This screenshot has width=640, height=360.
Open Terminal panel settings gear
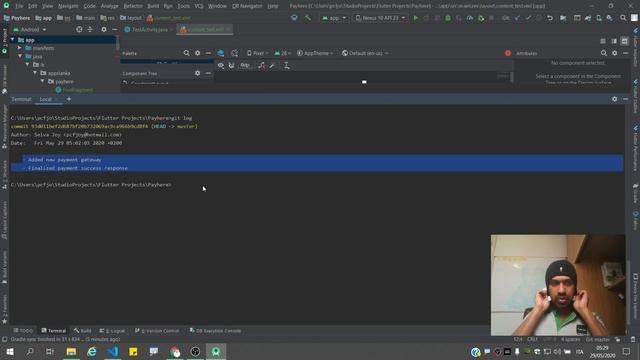pyautogui.click(x=615, y=99)
